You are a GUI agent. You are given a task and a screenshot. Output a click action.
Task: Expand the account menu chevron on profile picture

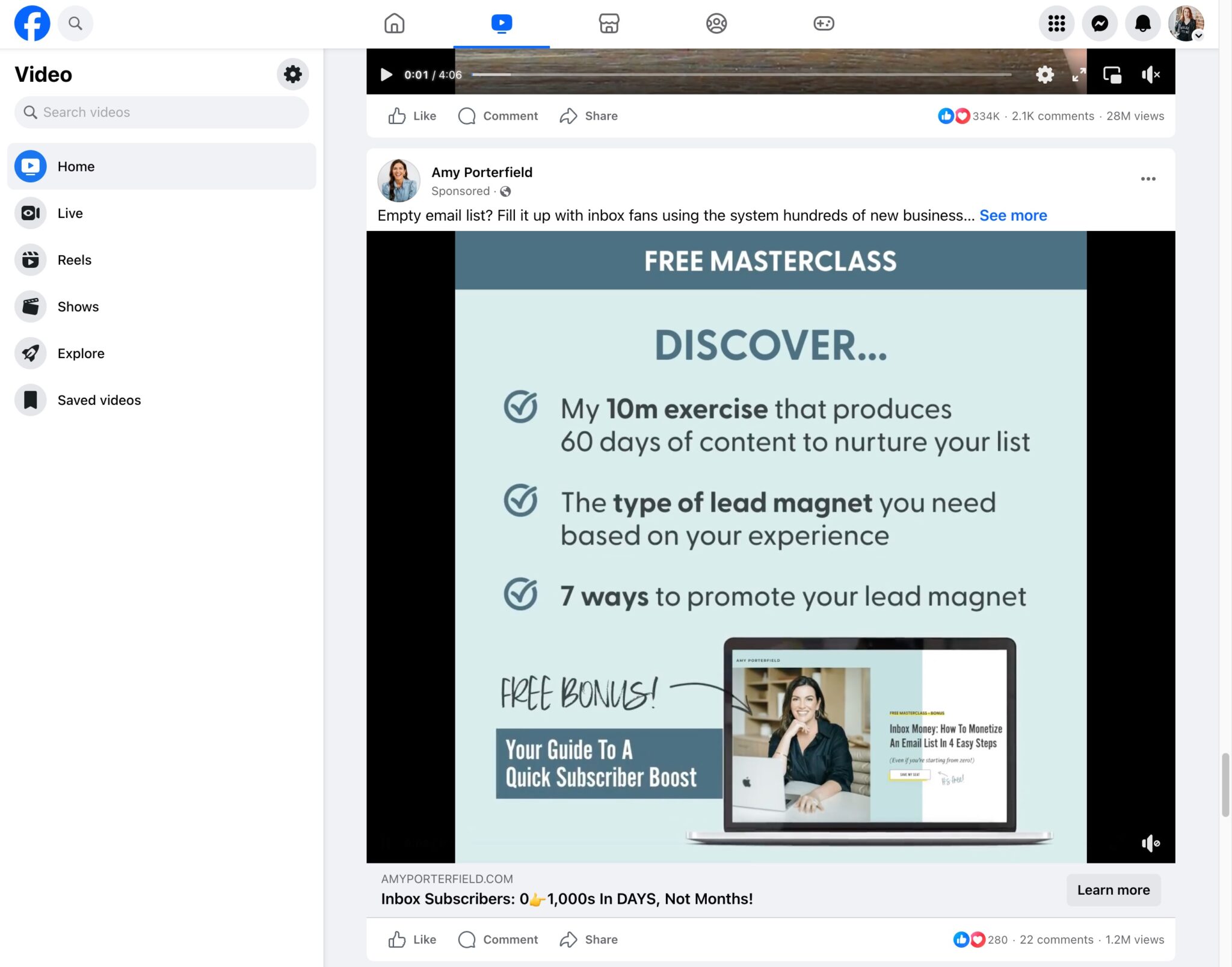point(1200,36)
